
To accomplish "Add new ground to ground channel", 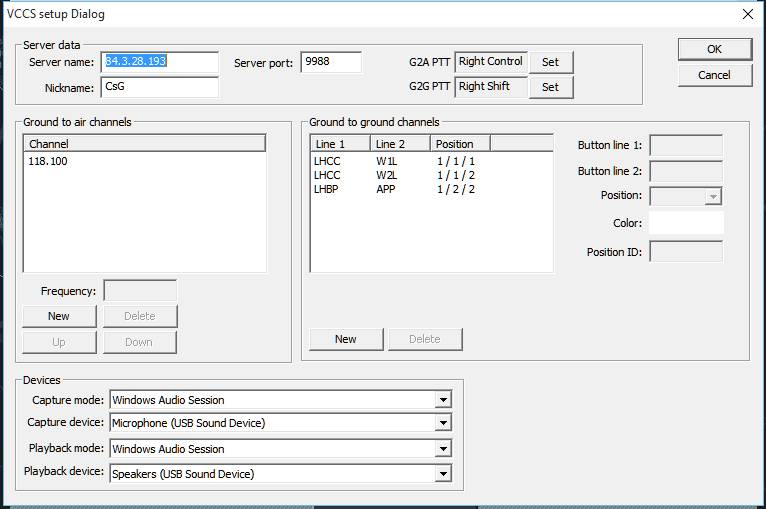I will coord(345,339).
